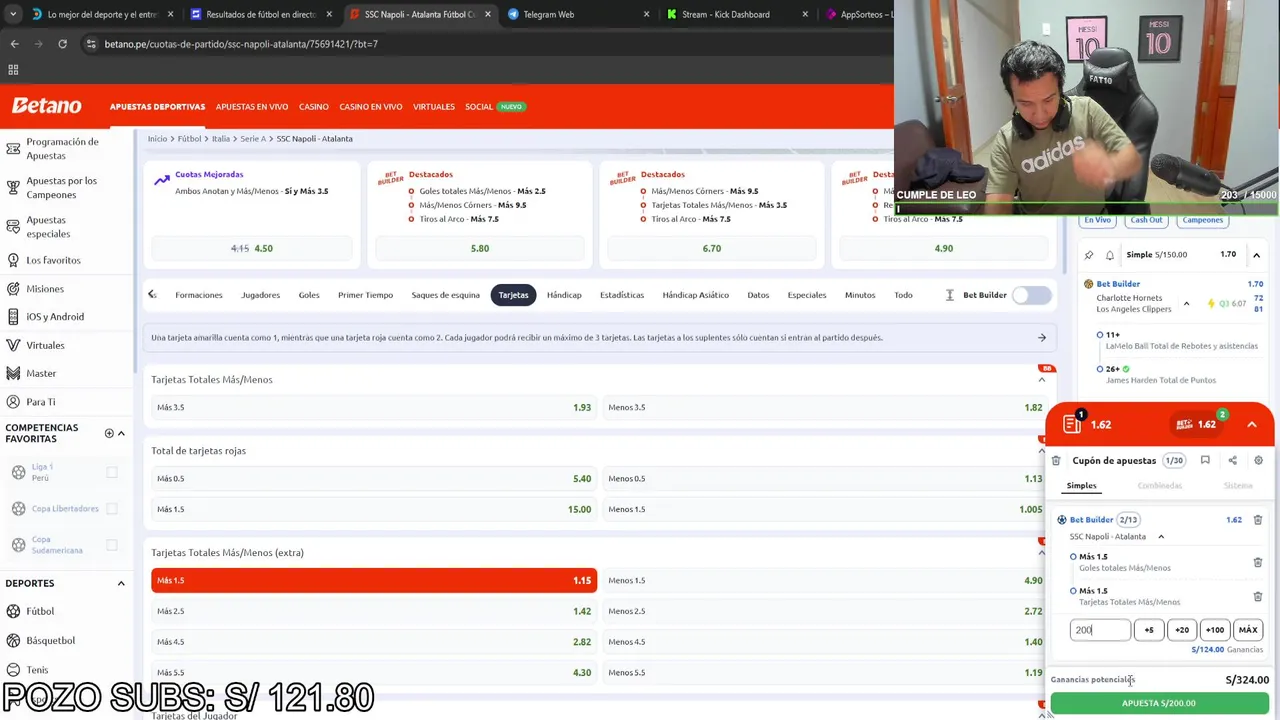Viewport: 1280px width, 720px height.
Task: Place bet with Apuesta S/200.00 button
Action: coord(1159,703)
